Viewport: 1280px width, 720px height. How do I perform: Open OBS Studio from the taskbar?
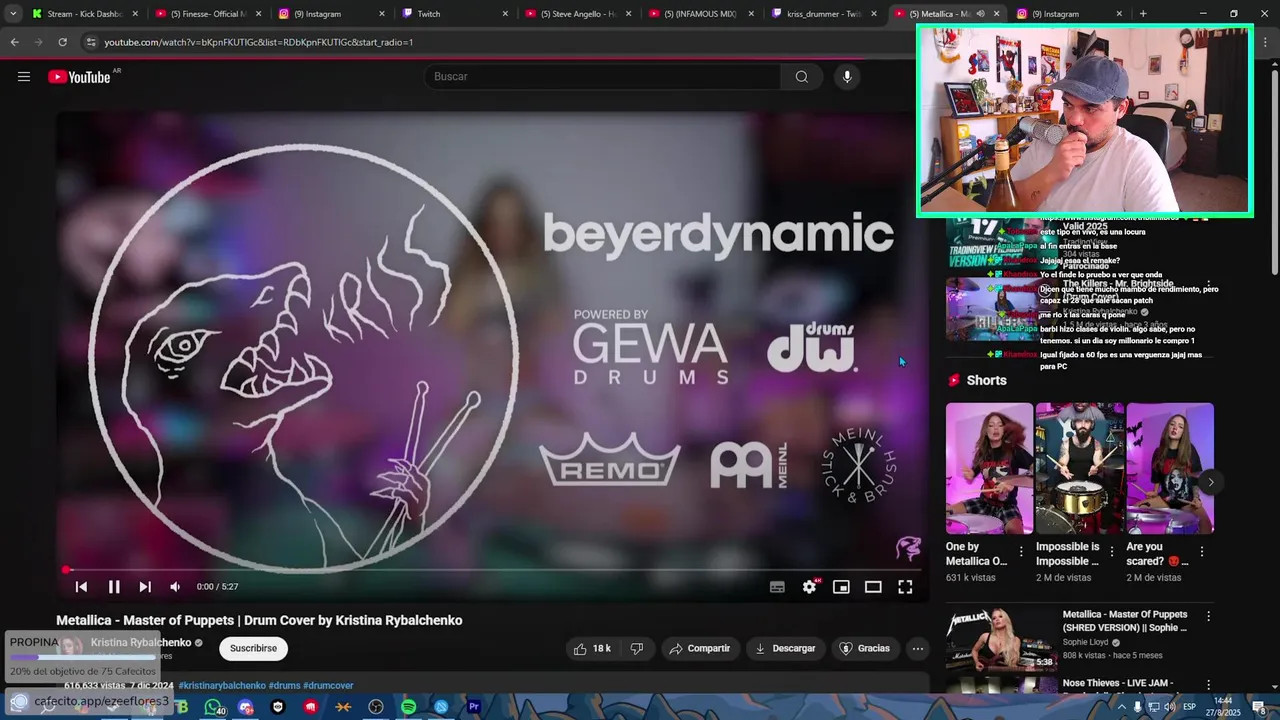tap(376, 707)
